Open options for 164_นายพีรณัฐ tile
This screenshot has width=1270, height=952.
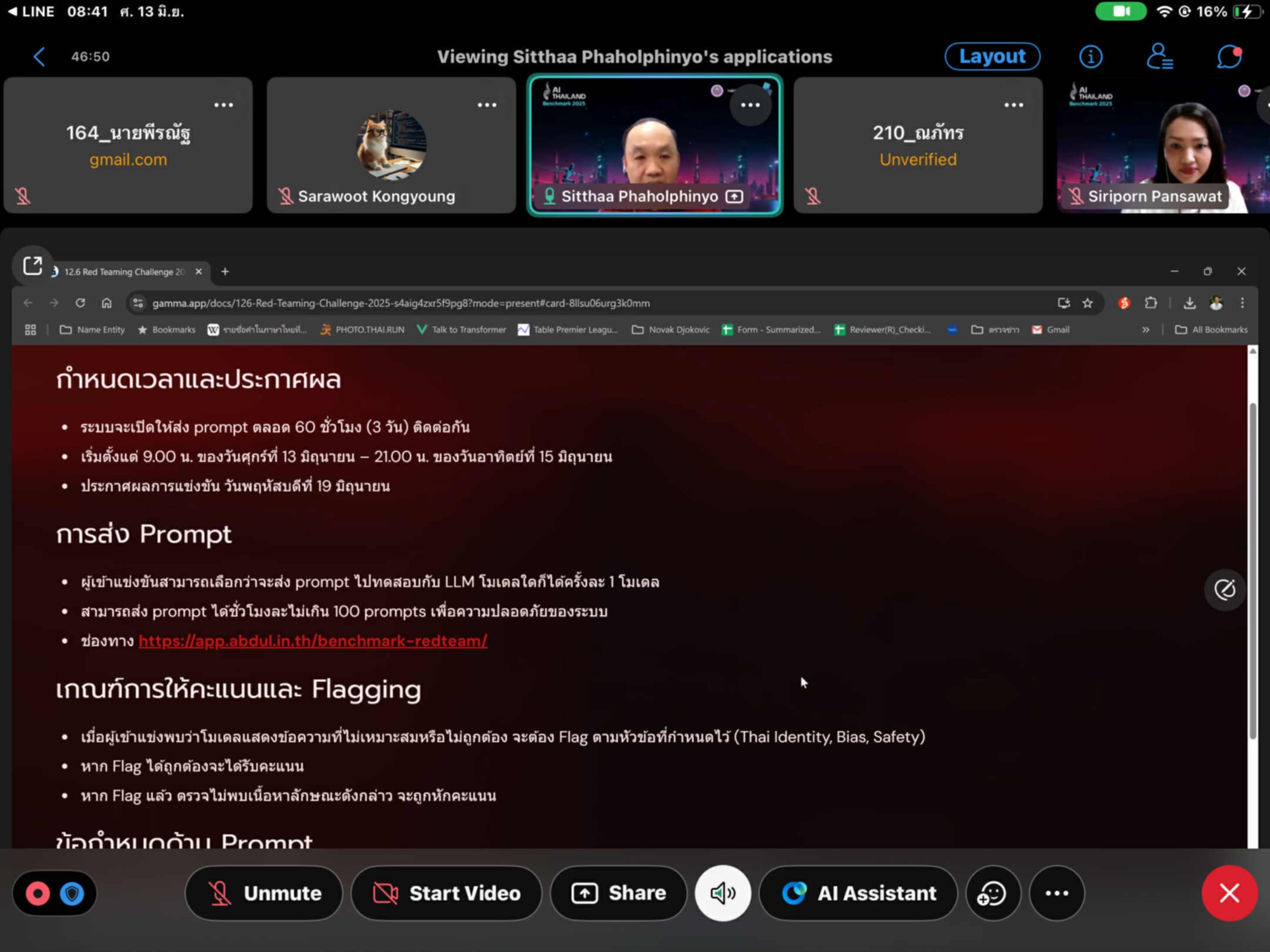[223, 105]
